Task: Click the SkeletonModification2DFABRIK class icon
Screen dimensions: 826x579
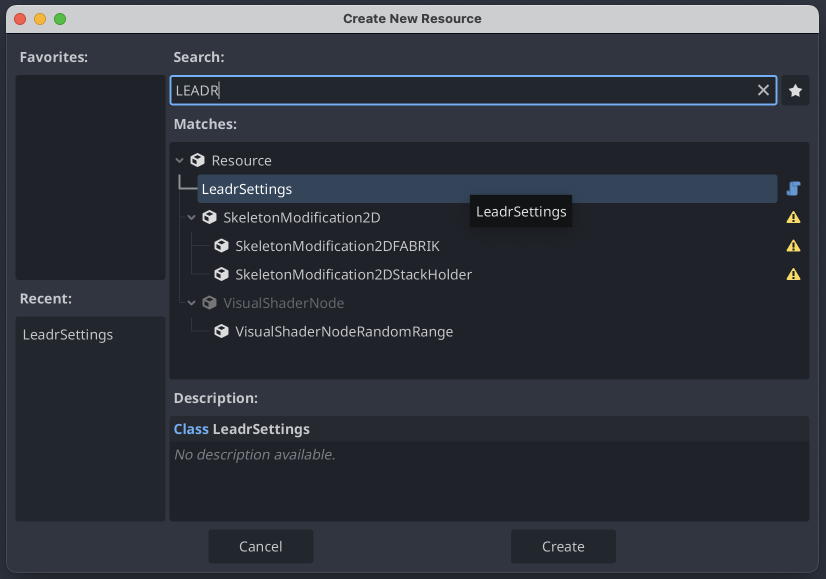Action: click(x=221, y=246)
